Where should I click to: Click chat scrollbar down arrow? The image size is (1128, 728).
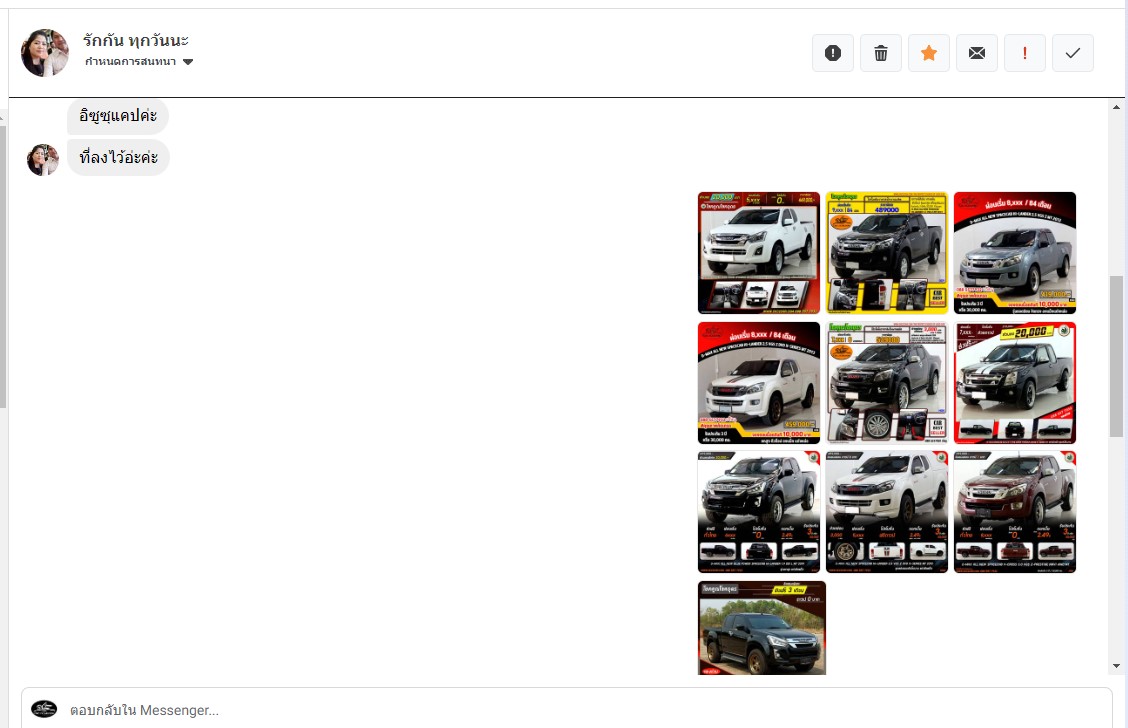pos(1116,666)
